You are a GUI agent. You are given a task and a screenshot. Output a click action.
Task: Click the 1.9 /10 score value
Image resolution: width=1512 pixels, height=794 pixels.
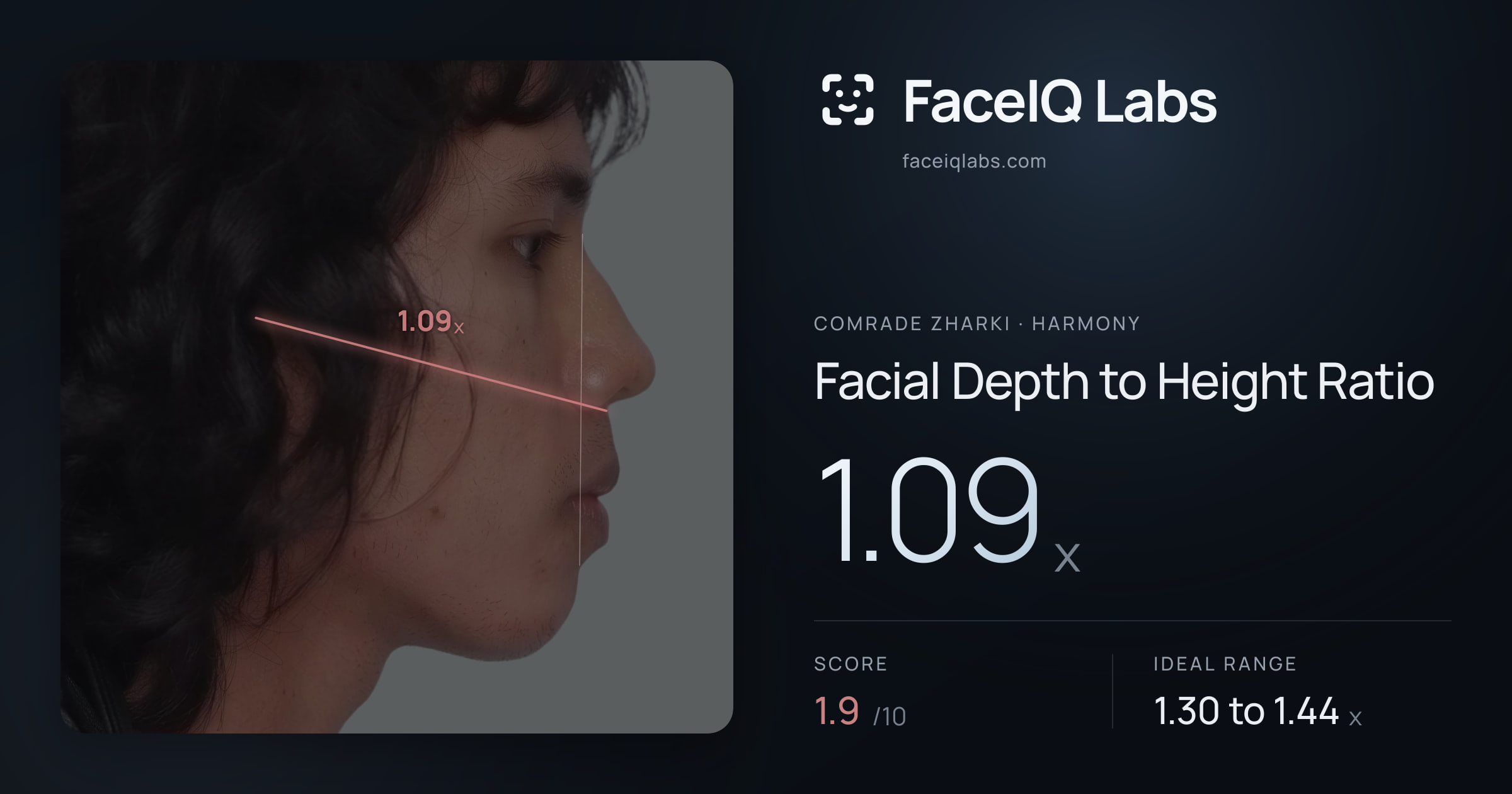pos(860,711)
